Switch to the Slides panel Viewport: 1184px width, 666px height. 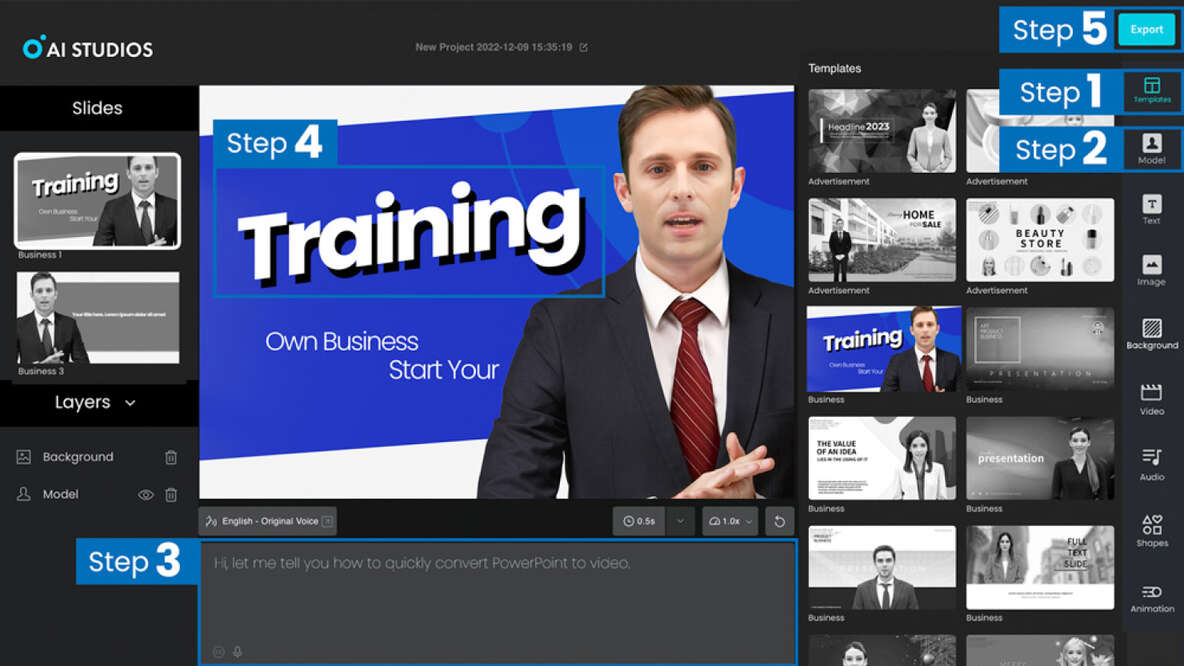(97, 108)
